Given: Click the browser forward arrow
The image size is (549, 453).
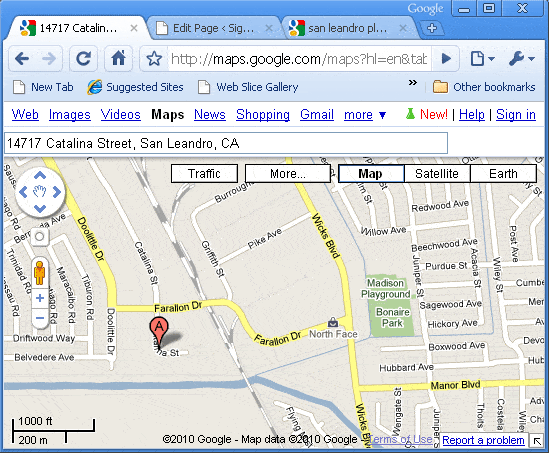Looking at the screenshot, I should click(x=49, y=58).
